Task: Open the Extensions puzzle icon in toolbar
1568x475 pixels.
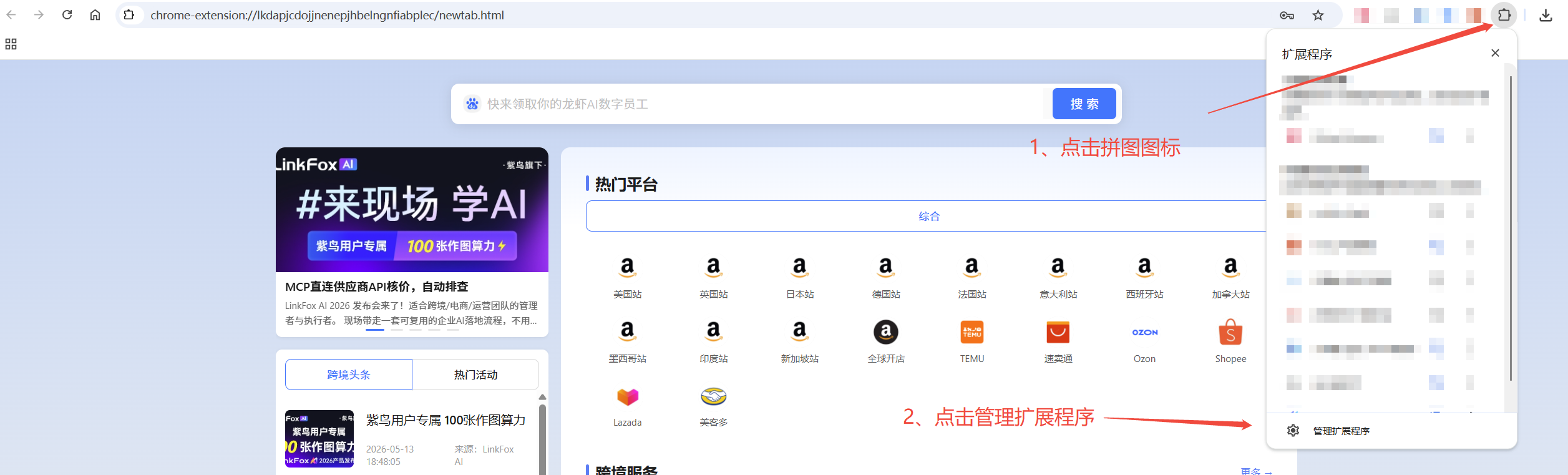Action: (x=1504, y=15)
